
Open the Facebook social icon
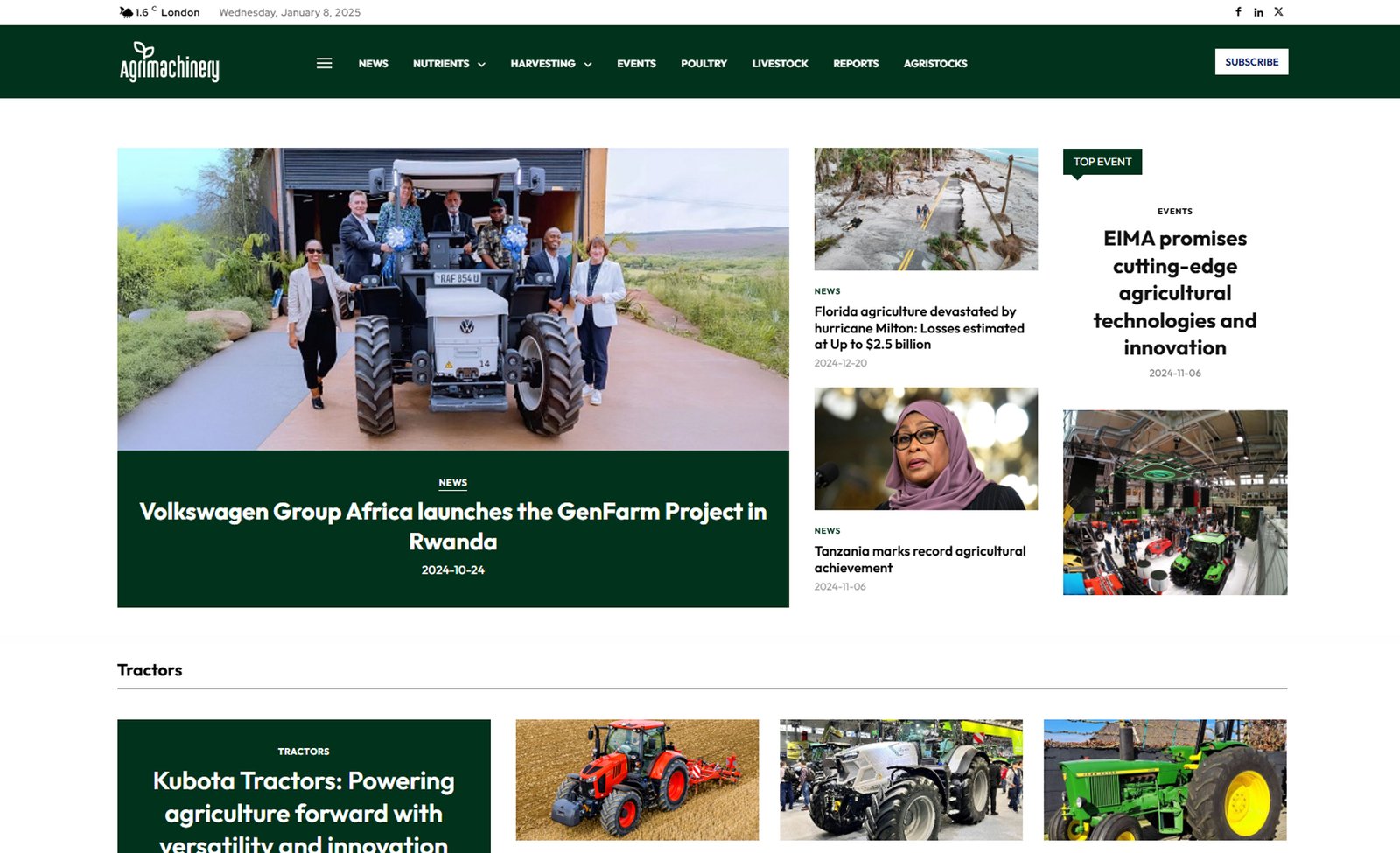click(x=1238, y=12)
